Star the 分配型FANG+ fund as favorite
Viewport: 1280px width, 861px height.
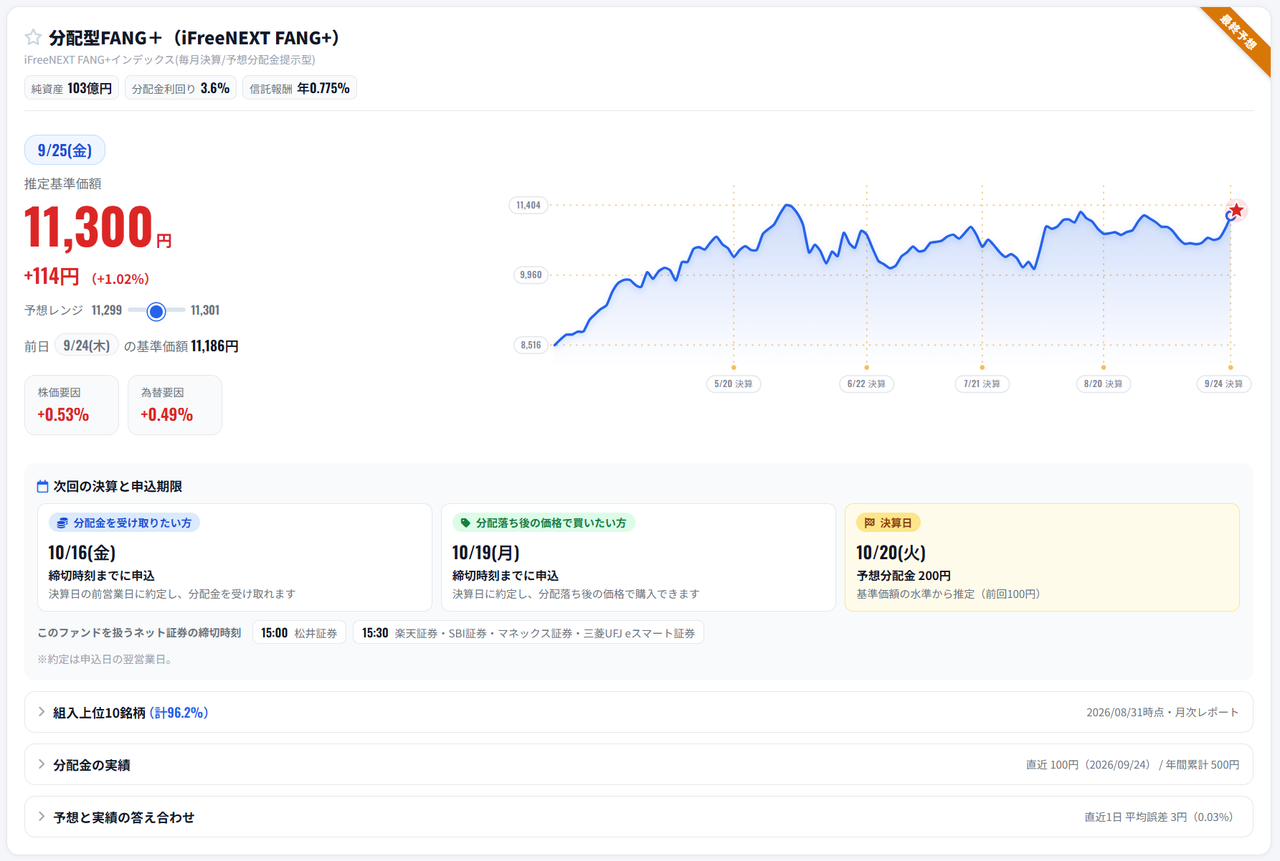33,38
